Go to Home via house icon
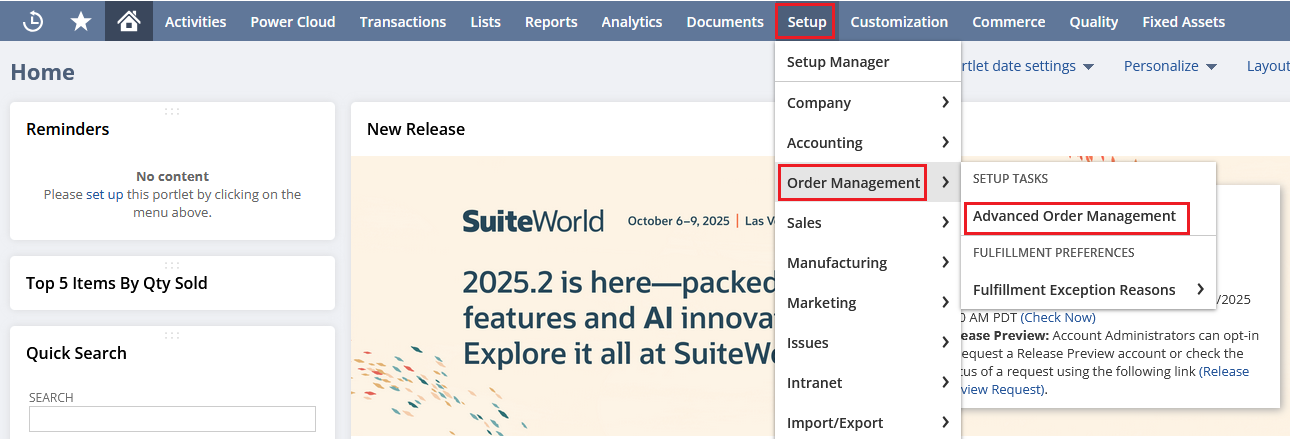Viewport: 1290px width, 439px height. 129,21
